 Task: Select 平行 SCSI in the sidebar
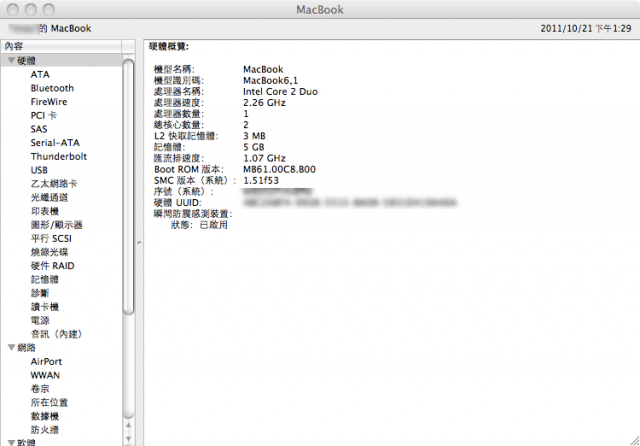coord(51,238)
